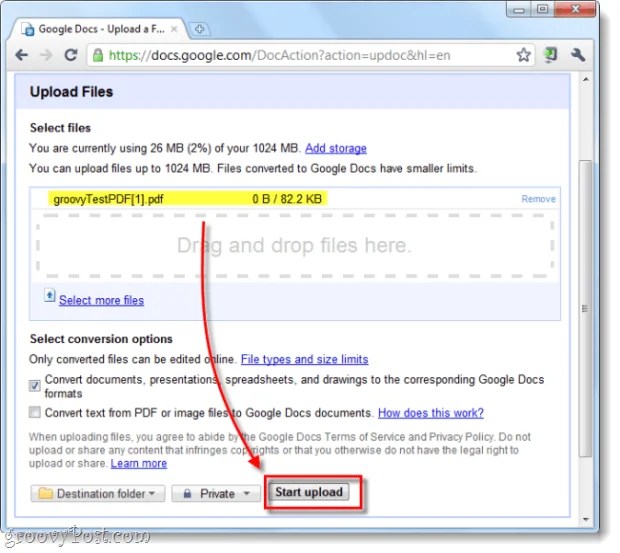Minimize the browser window

[518, 10]
